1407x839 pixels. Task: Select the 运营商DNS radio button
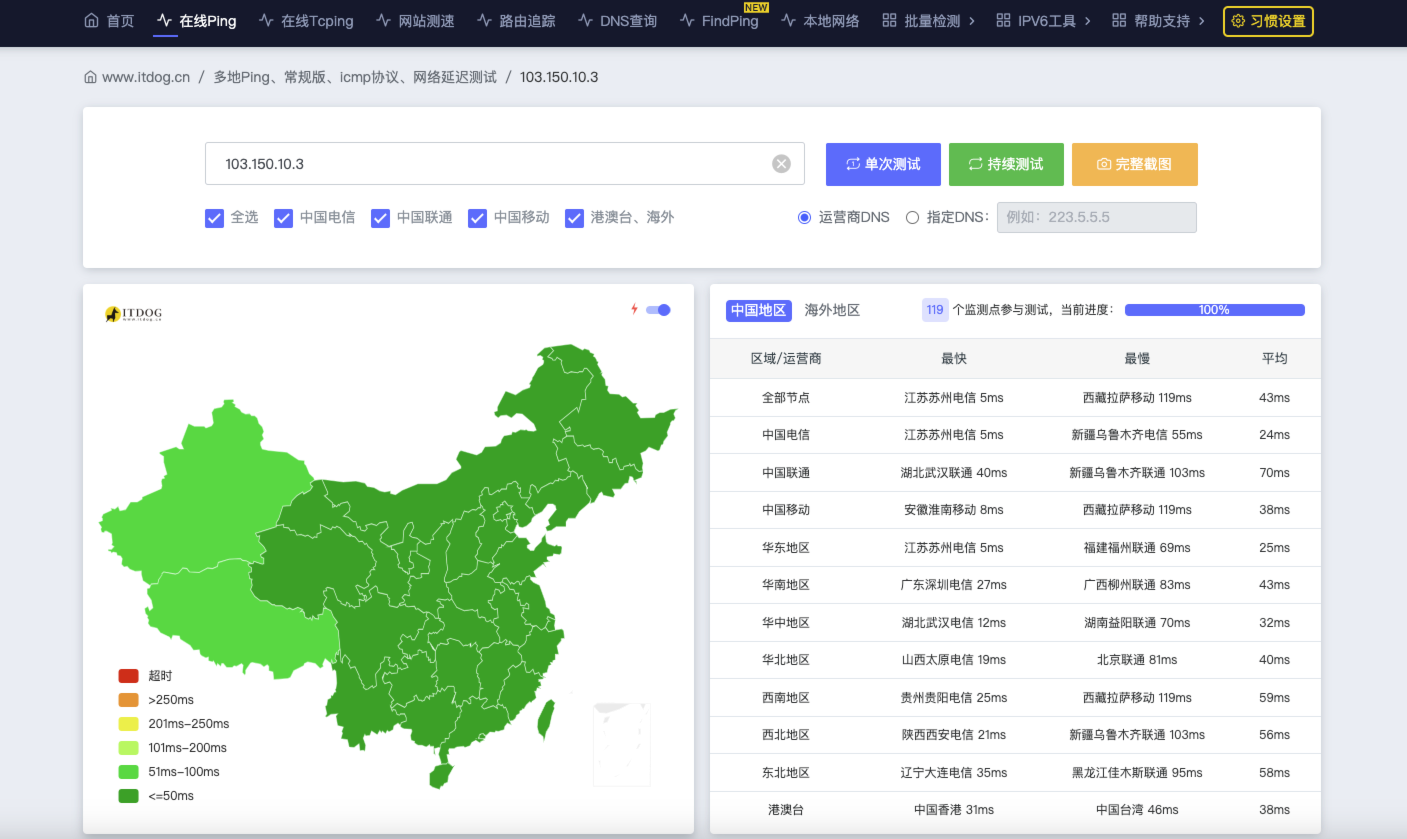coord(804,217)
